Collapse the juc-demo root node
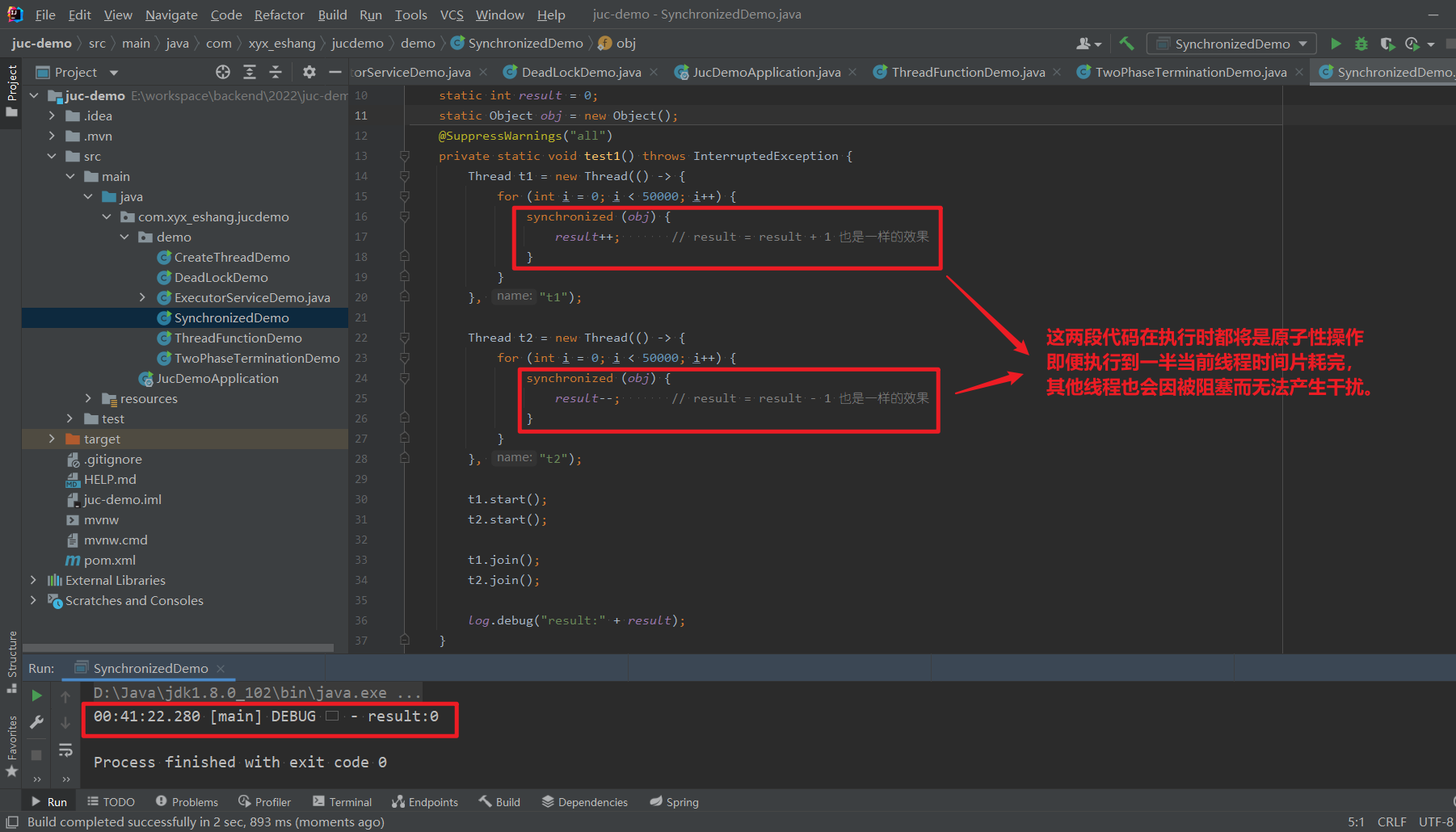The height and width of the screenshot is (832, 1456). coord(34,95)
